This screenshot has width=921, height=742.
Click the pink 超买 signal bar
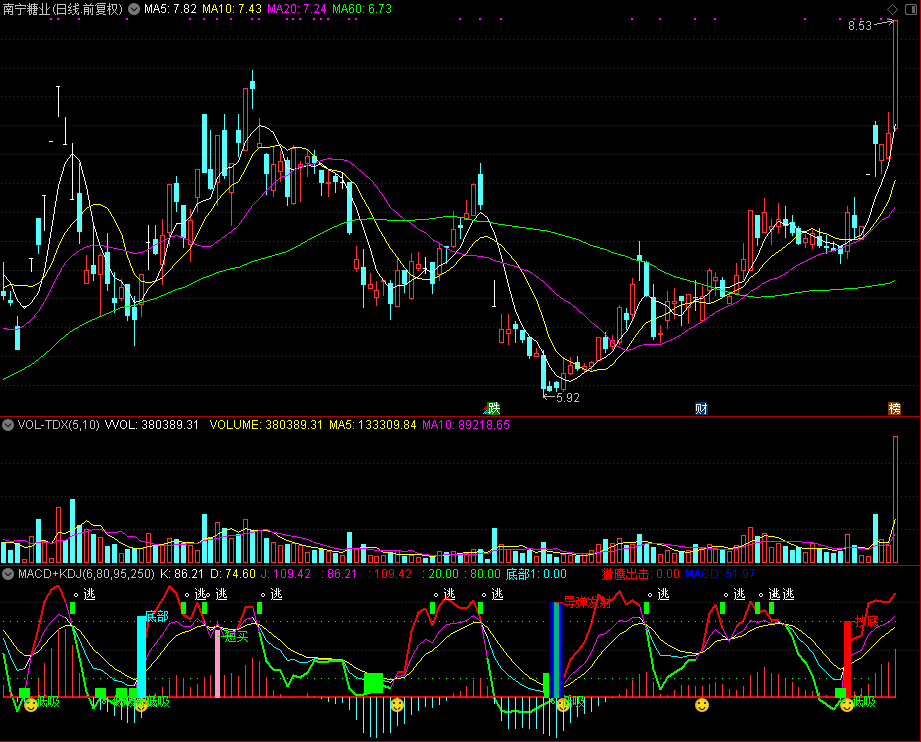(217, 664)
